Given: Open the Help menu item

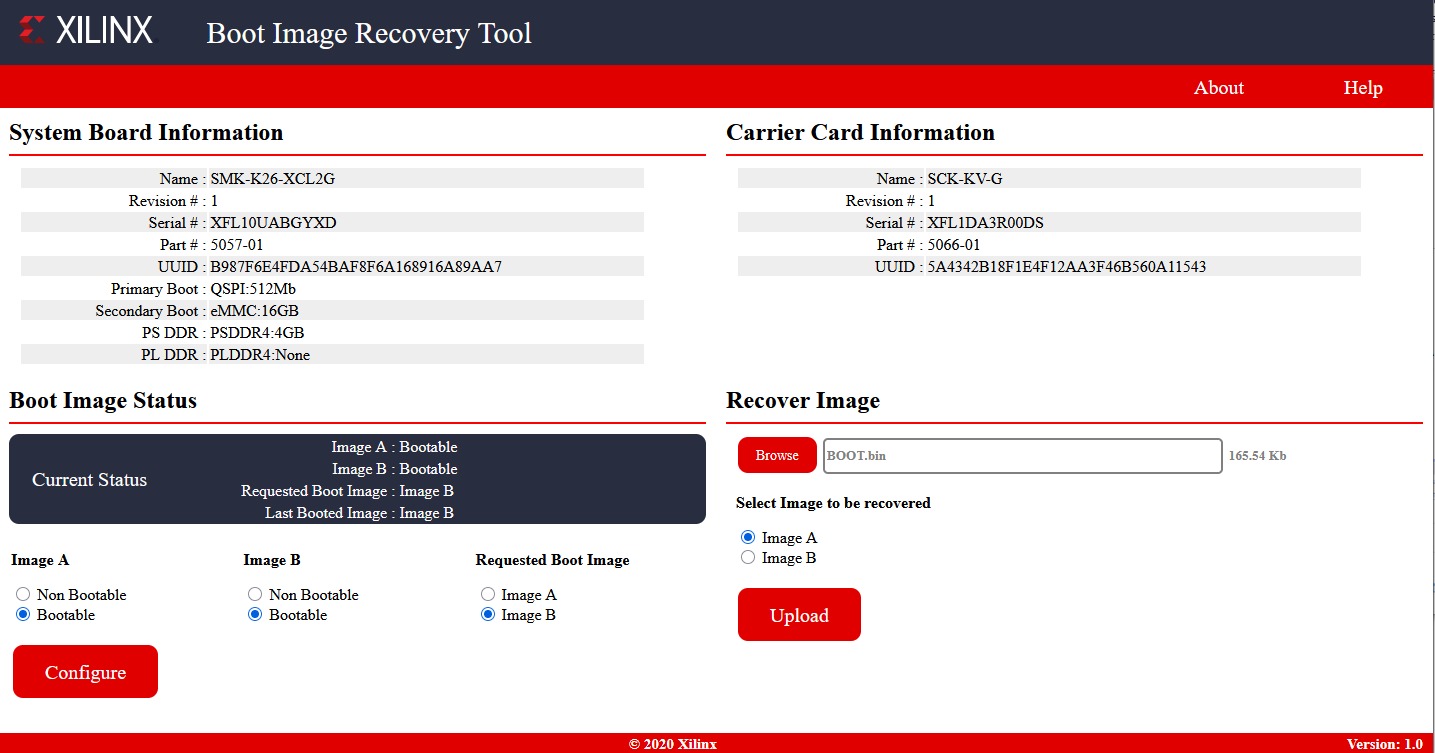Looking at the screenshot, I should click(x=1362, y=88).
